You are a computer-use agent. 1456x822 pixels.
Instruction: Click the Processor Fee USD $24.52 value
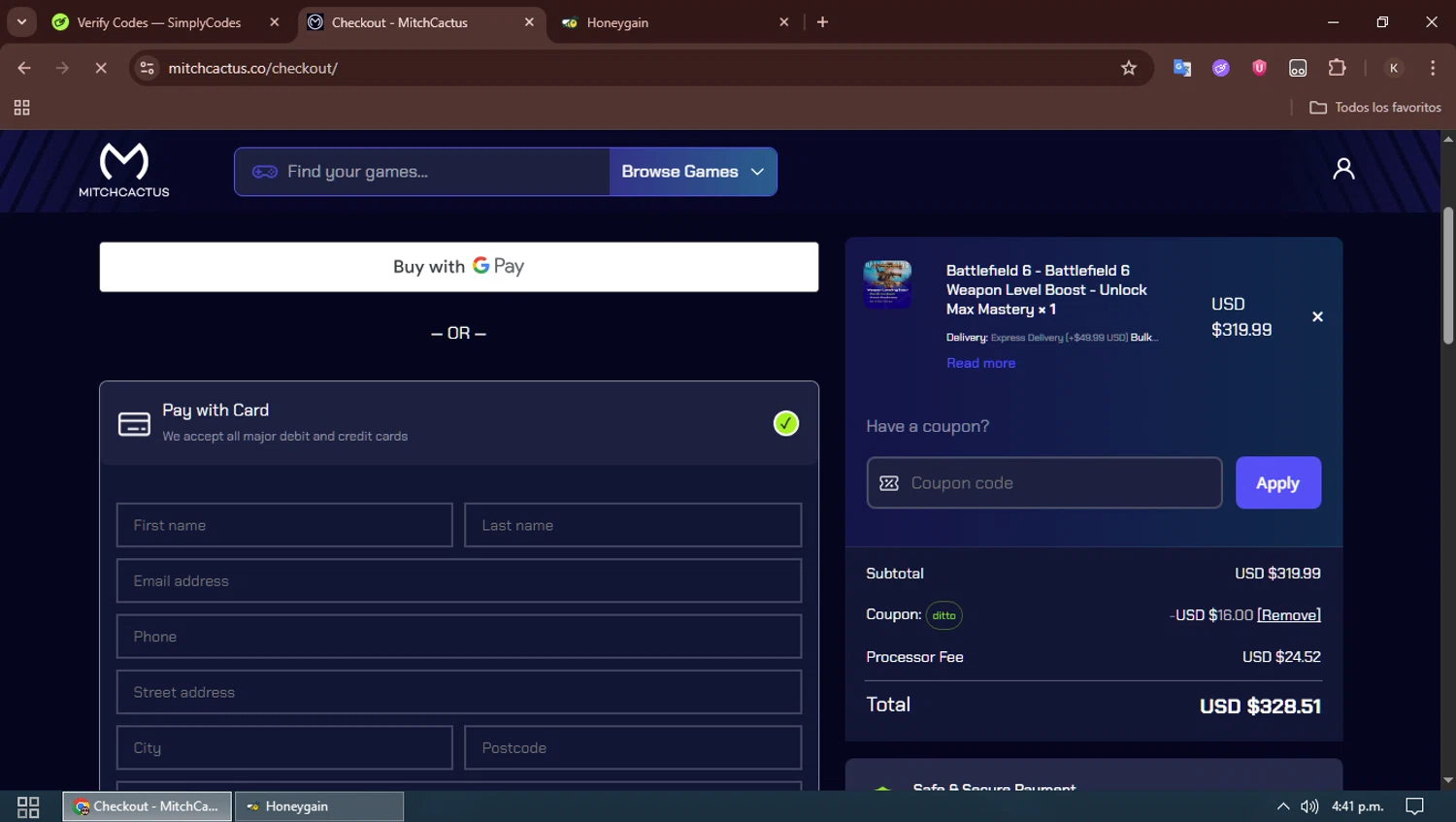(1281, 657)
